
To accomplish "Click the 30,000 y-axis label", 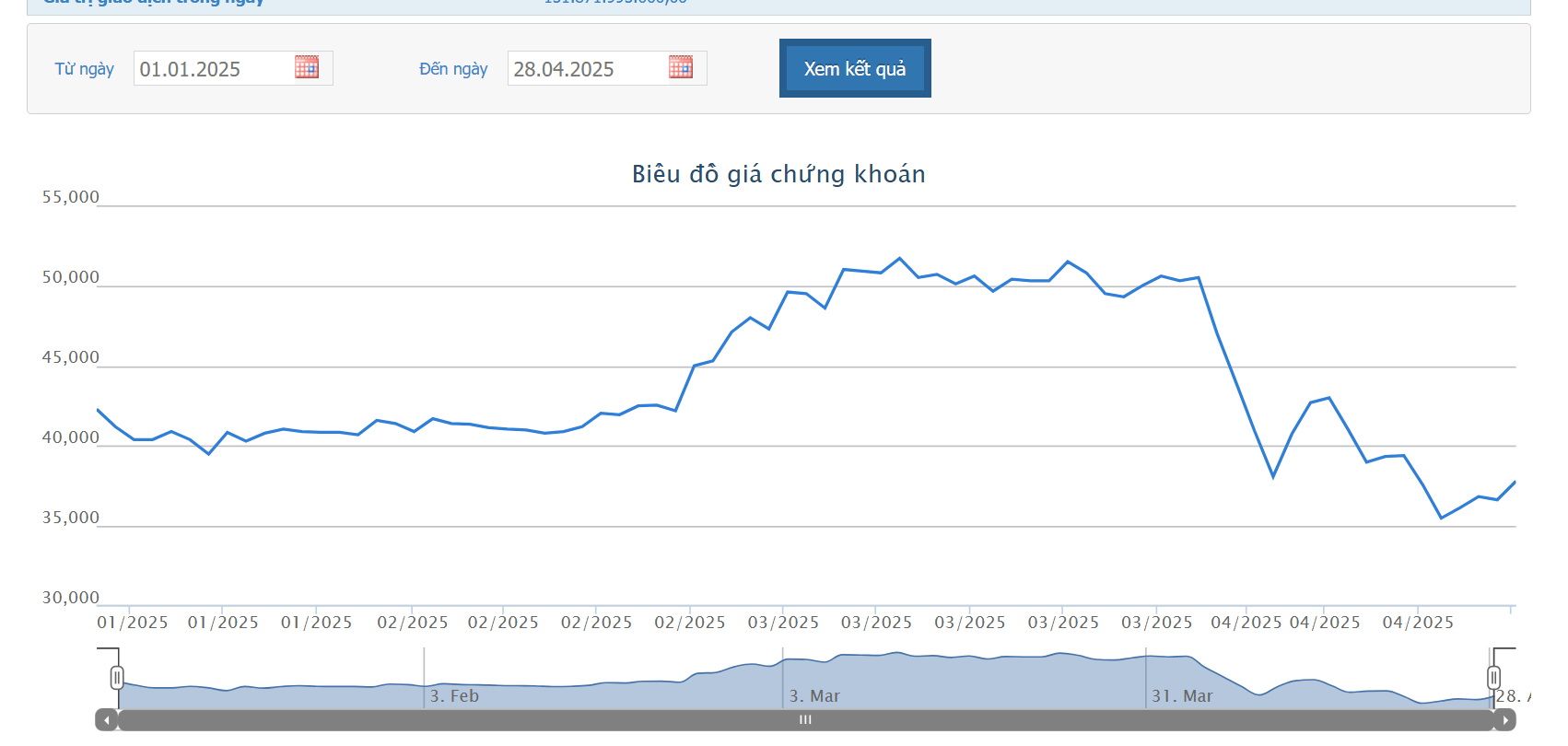I will tap(71, 598).
